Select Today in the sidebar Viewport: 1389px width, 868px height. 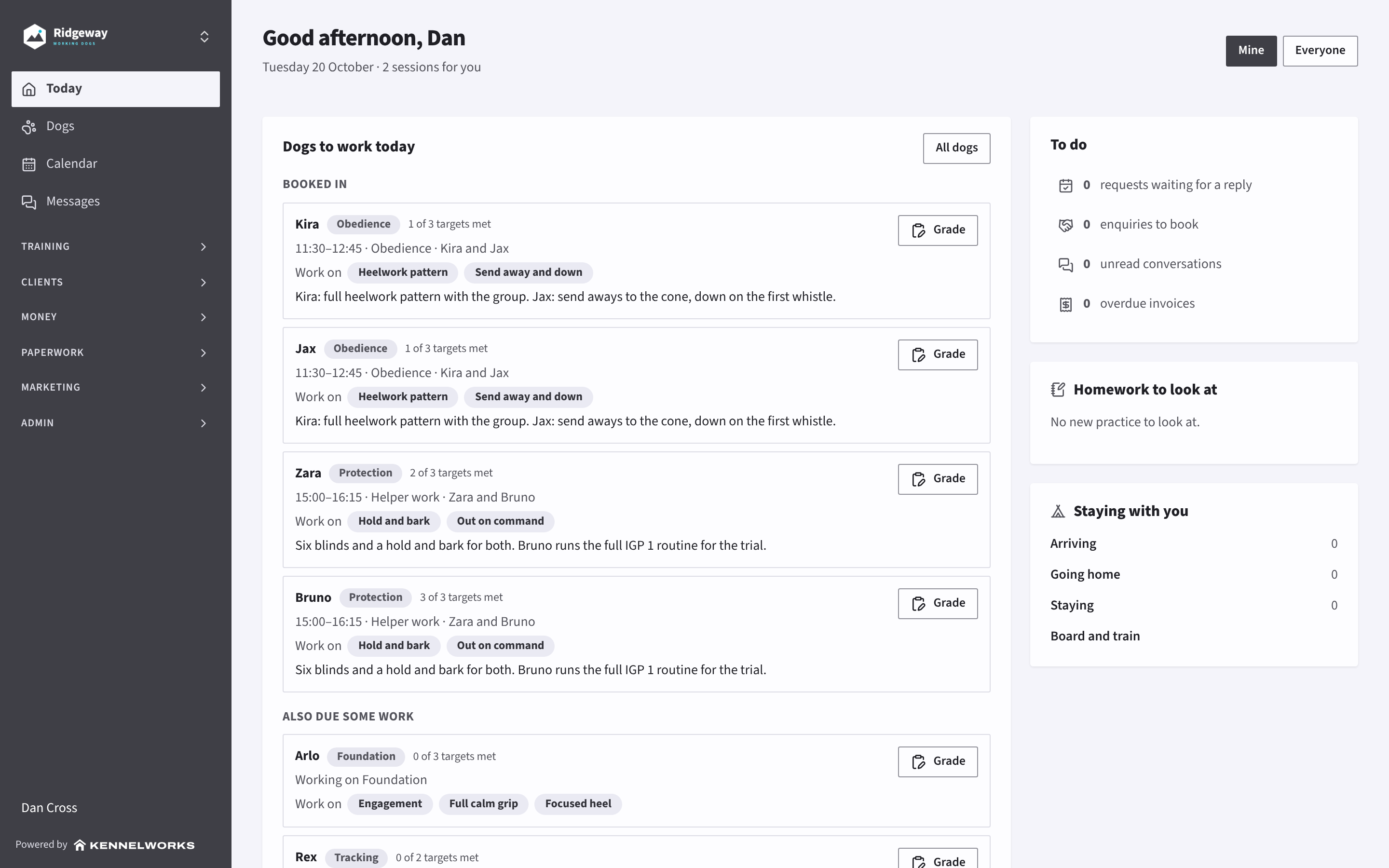(115, 89)
